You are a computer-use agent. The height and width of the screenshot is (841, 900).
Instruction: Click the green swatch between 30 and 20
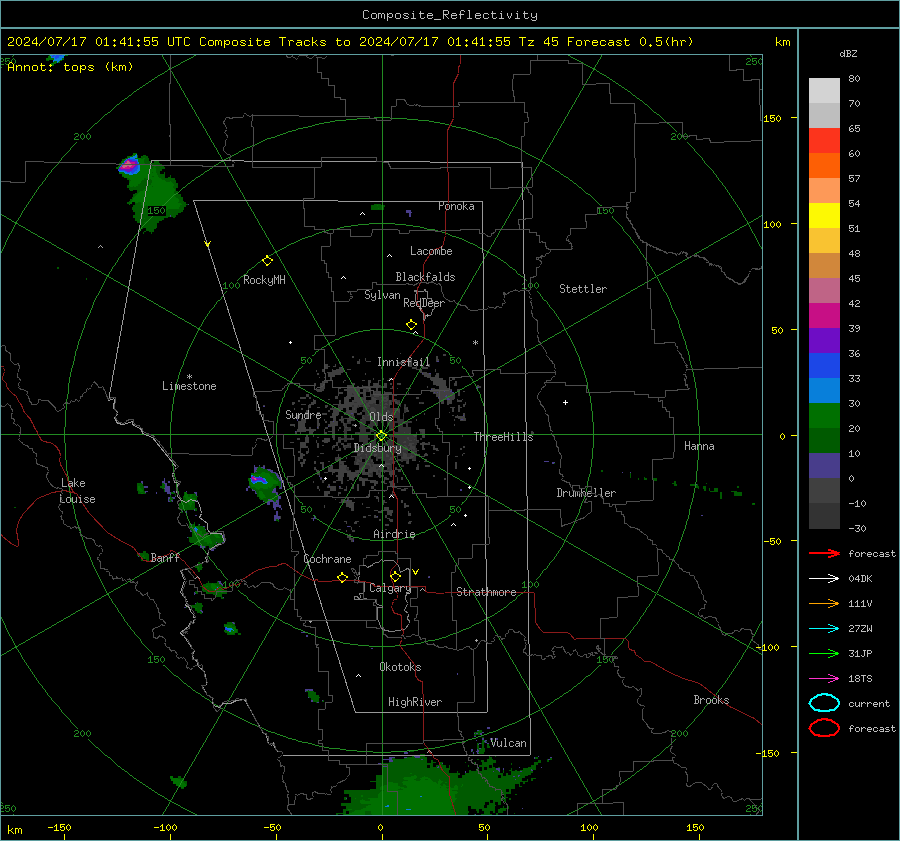(824, 415)
